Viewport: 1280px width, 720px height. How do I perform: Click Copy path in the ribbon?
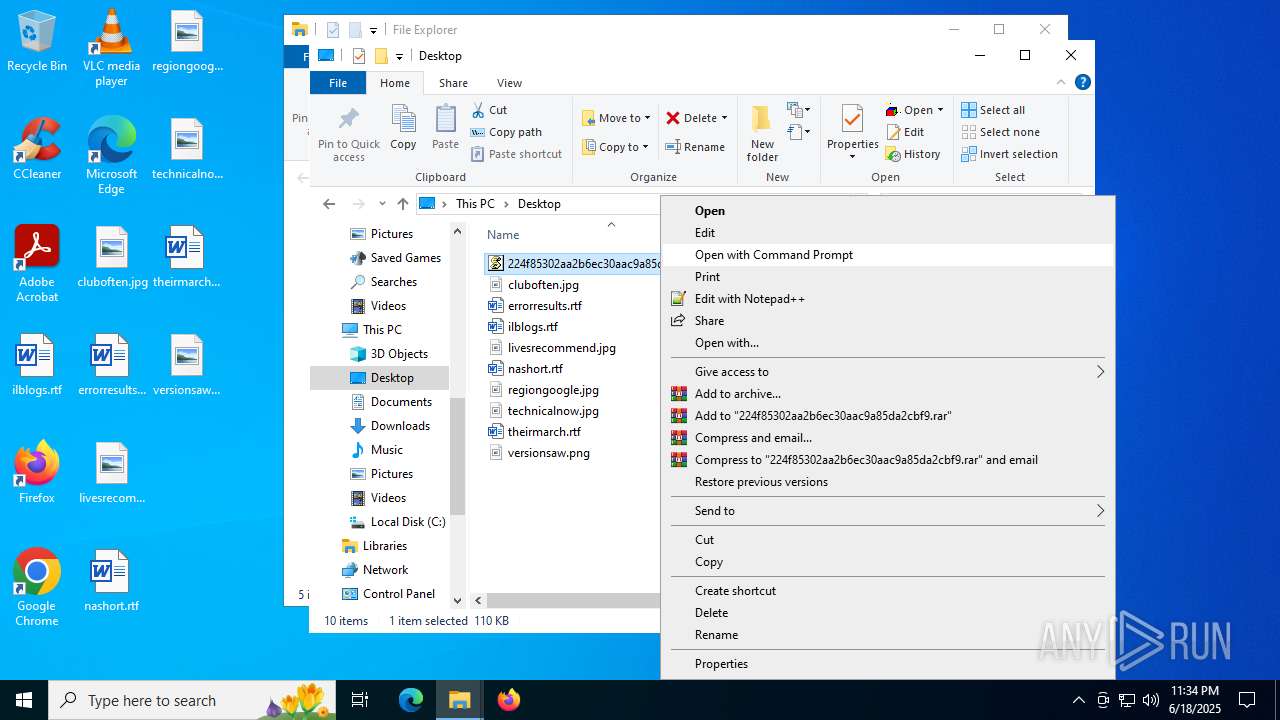(506, 132)
